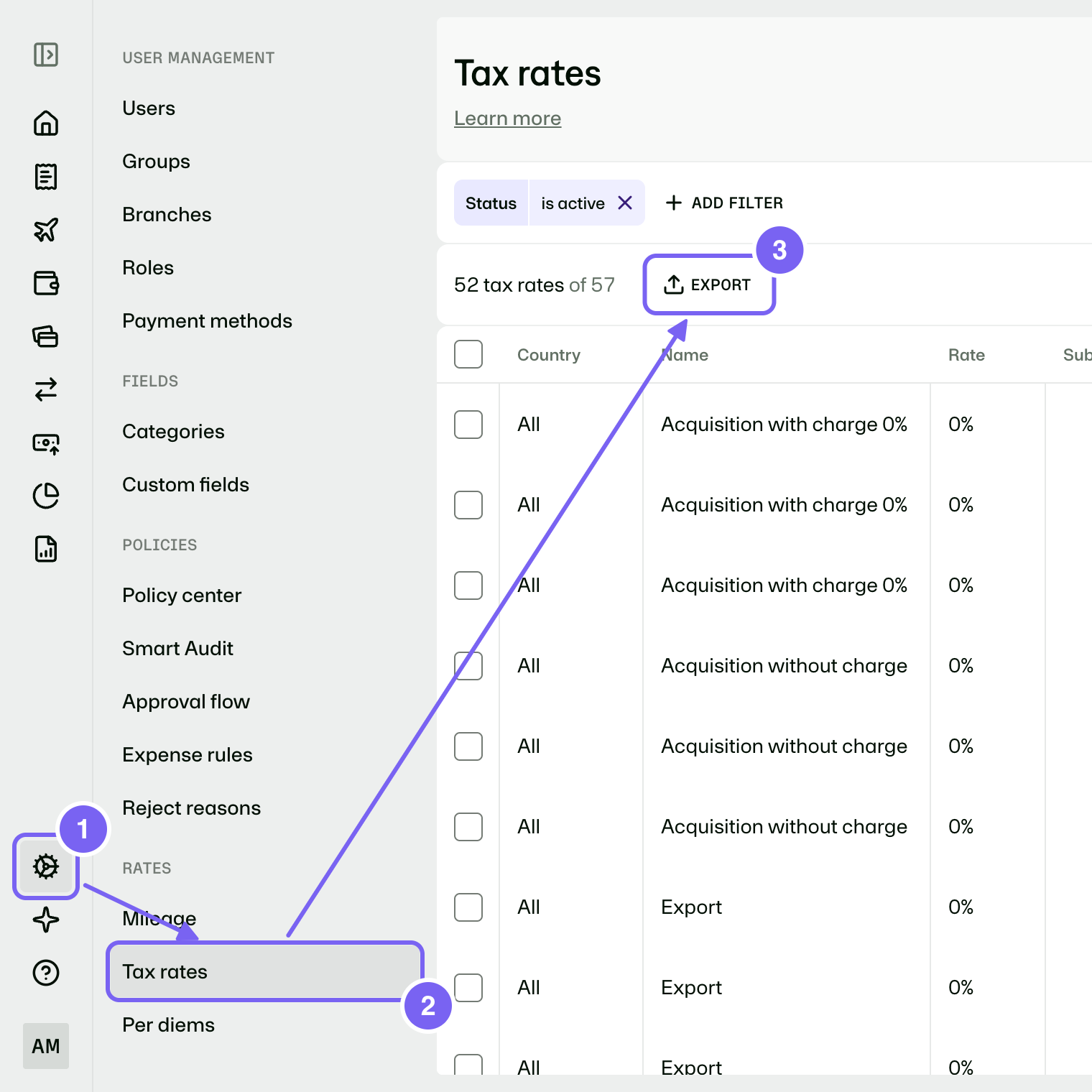1092x1092 pixels.
Task: Select Tax rates in Rates section
Action: pos(265,971)
